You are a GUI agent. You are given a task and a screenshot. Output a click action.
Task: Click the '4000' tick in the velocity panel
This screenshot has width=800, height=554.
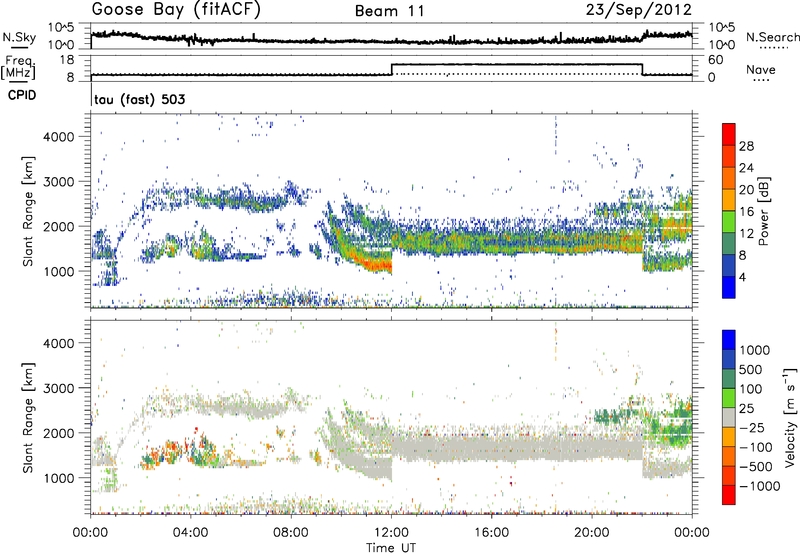[x=59, y=343]
